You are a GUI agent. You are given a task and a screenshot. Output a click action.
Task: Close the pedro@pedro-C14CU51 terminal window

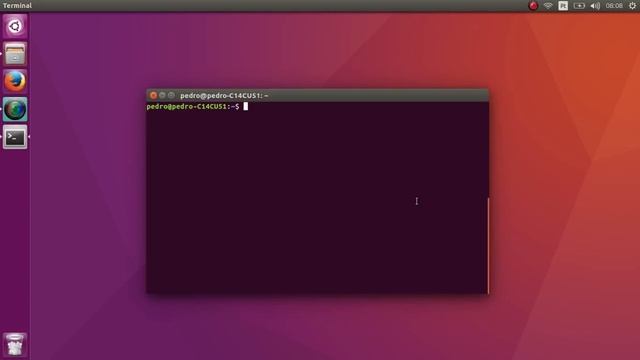point(153,95)
